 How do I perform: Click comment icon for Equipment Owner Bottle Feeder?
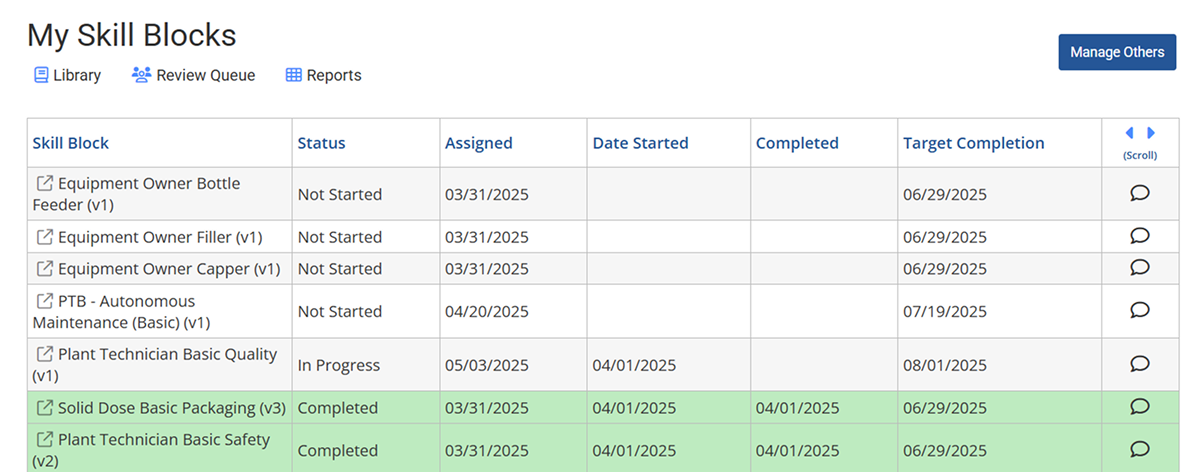pos(1139,193)
